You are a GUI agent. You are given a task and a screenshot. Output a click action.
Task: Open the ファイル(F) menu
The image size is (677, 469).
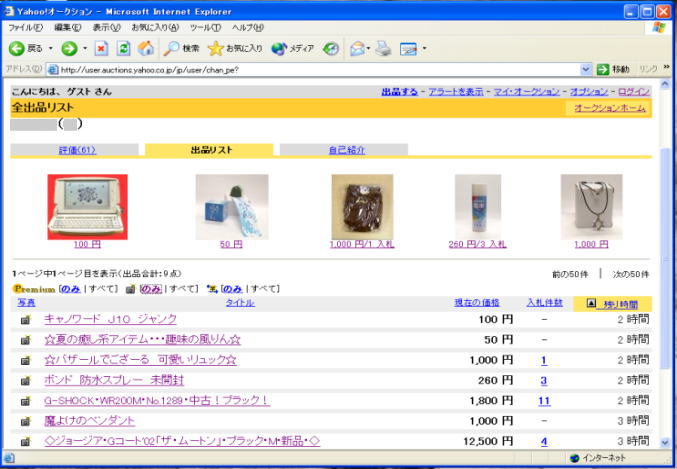[25, 28]
